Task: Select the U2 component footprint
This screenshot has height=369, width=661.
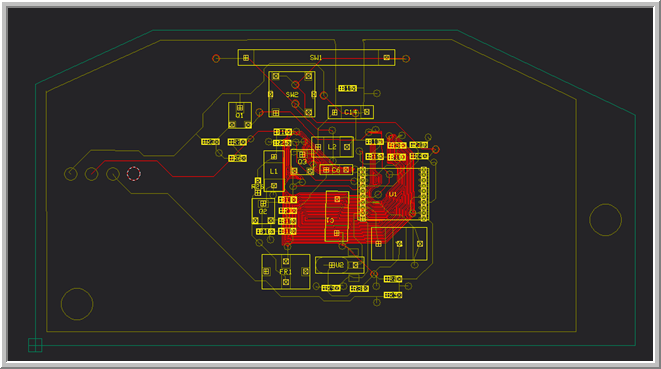Action: (x=340, y=265)
